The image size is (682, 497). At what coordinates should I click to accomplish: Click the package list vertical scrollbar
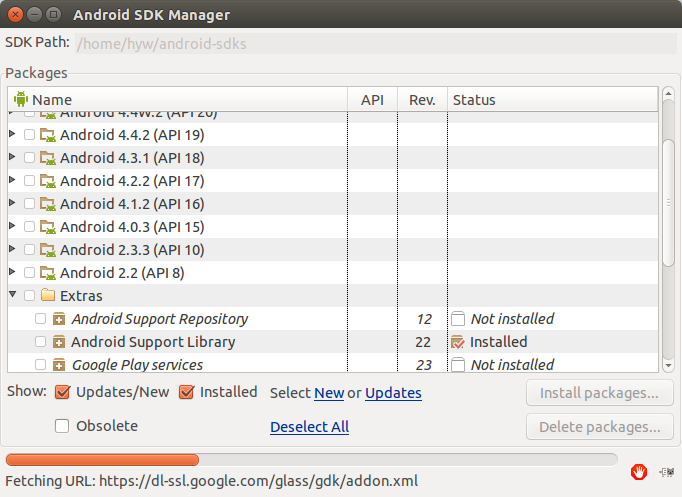click(x=668, y=200)
